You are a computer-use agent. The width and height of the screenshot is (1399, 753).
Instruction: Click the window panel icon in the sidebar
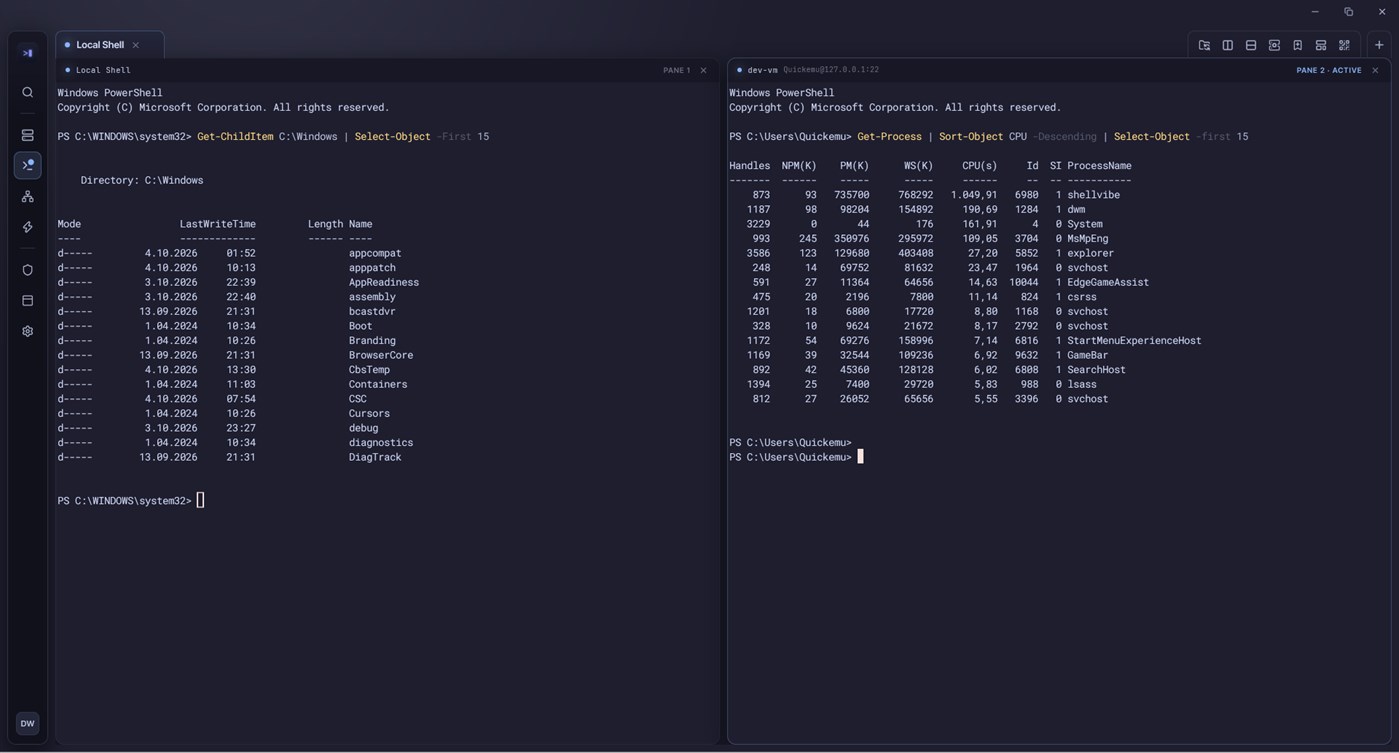click(28, 301)
